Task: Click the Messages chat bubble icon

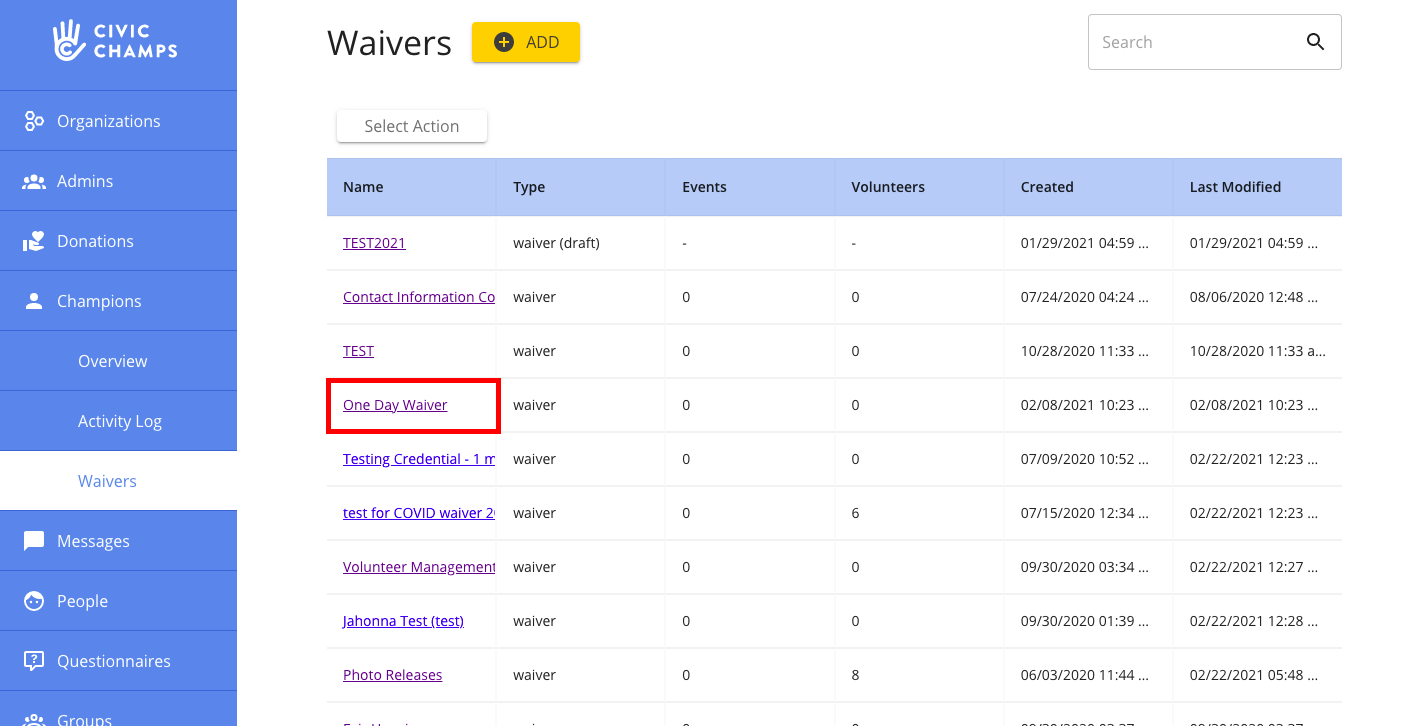Action: click(34, 541)
